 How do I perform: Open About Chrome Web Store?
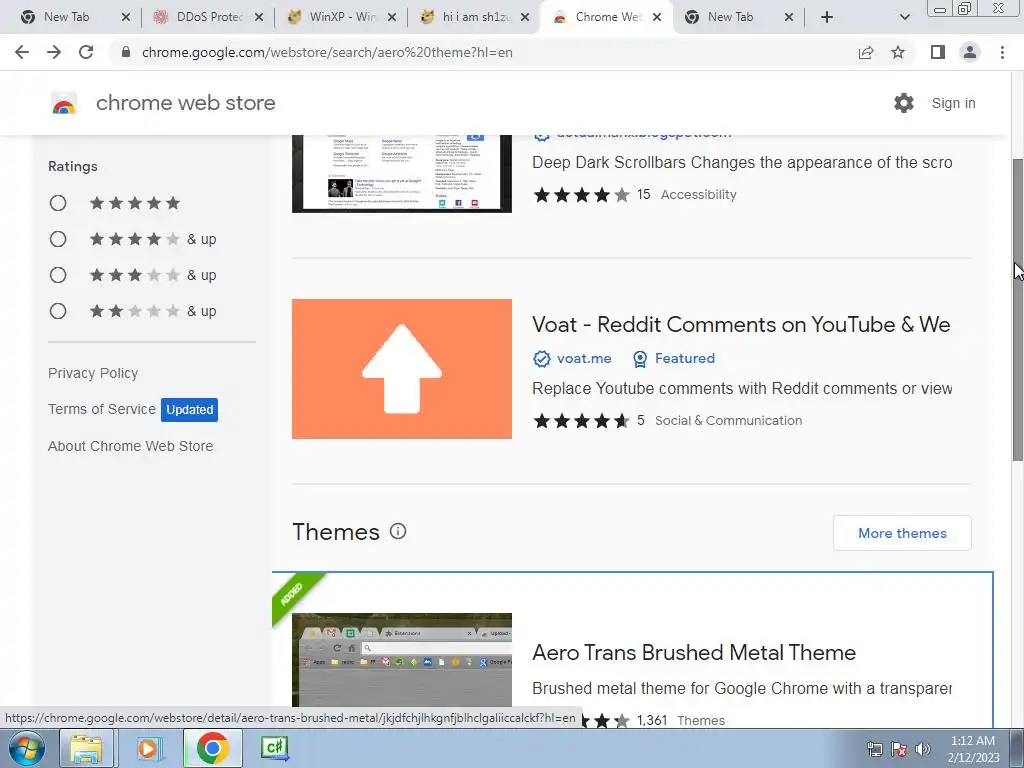(131, 446)
